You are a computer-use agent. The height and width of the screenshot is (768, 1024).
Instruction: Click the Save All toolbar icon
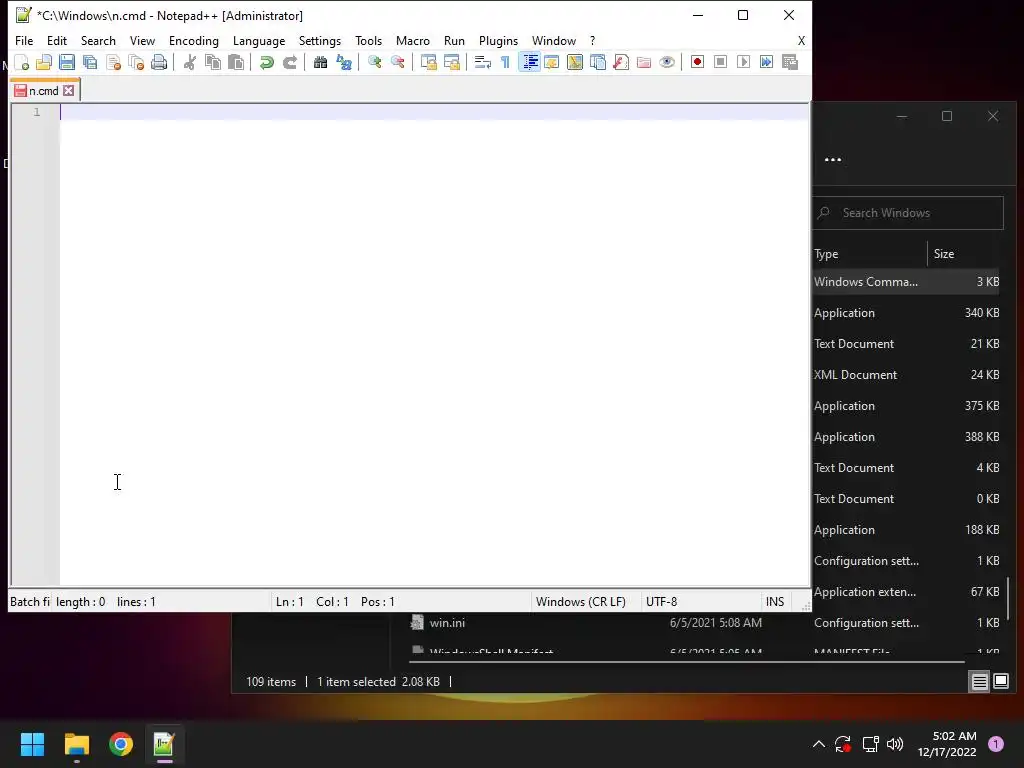89,62
